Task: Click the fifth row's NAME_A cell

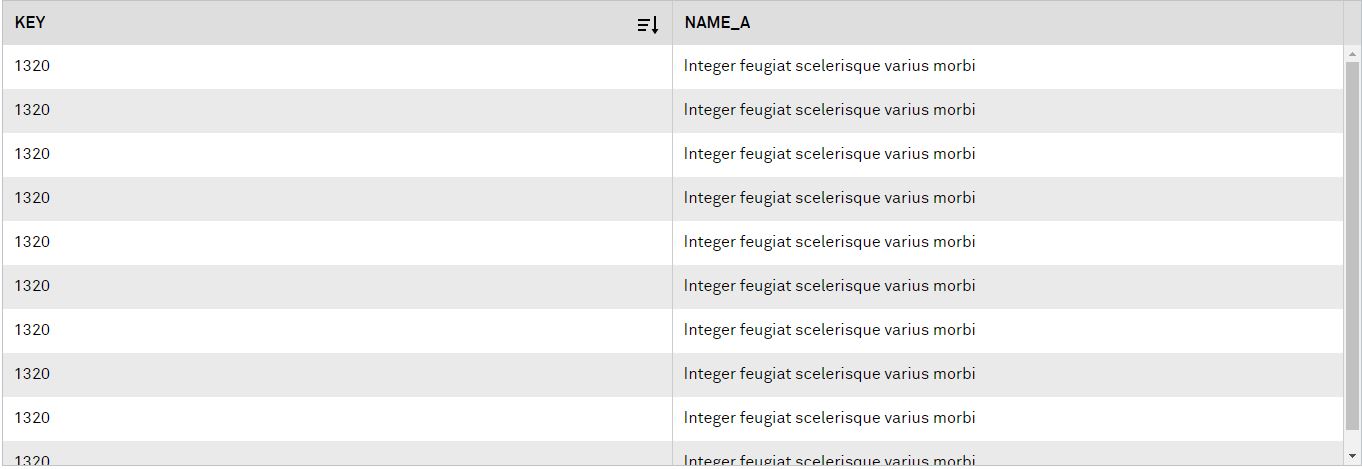Action: coord(829,242)
